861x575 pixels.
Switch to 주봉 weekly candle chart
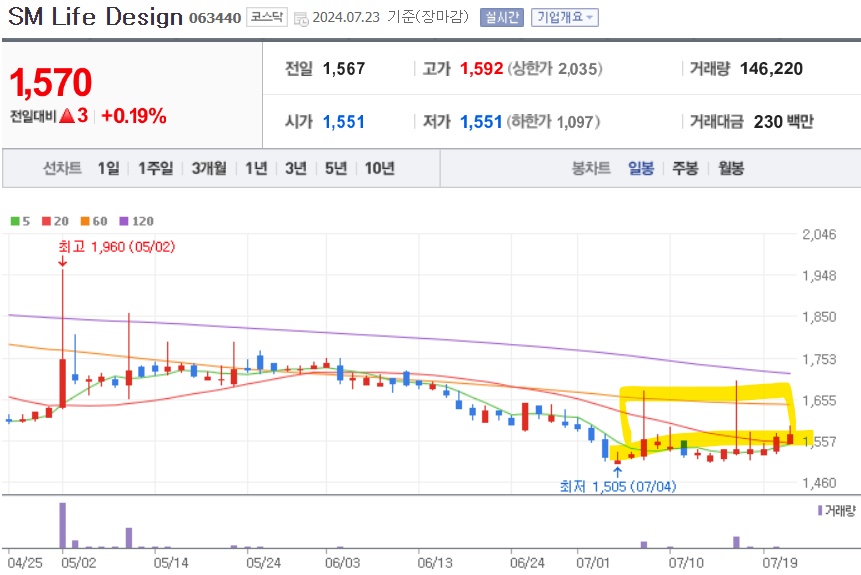(x=685, y=168)
